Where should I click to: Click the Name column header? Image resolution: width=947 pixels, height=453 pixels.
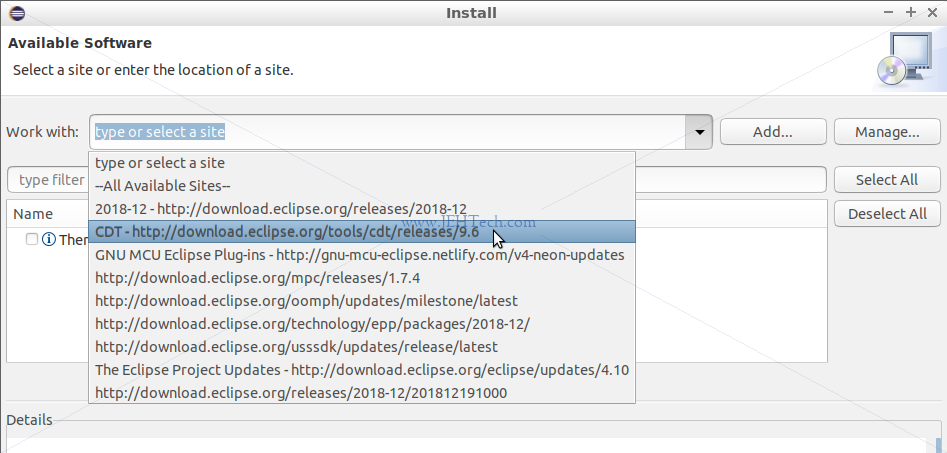click(x=33, y=214)
